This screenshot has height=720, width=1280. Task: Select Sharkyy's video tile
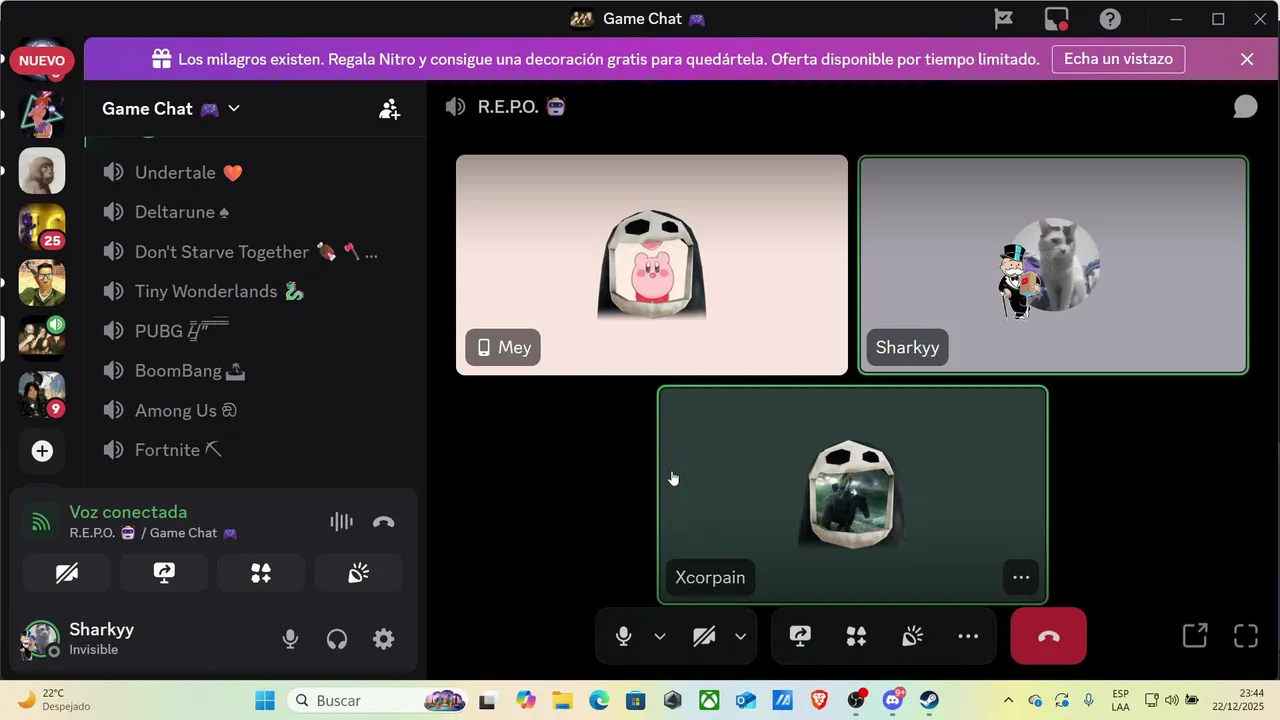tap(1053, 265)
